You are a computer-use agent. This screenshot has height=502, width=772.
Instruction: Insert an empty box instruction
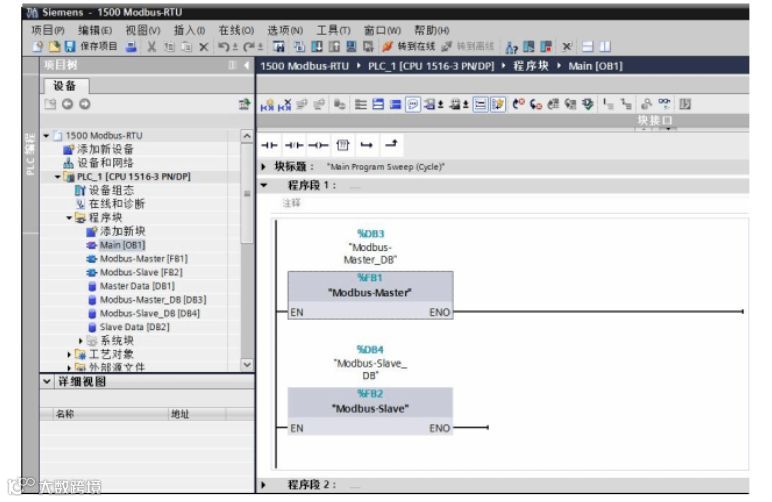[343, 145]
